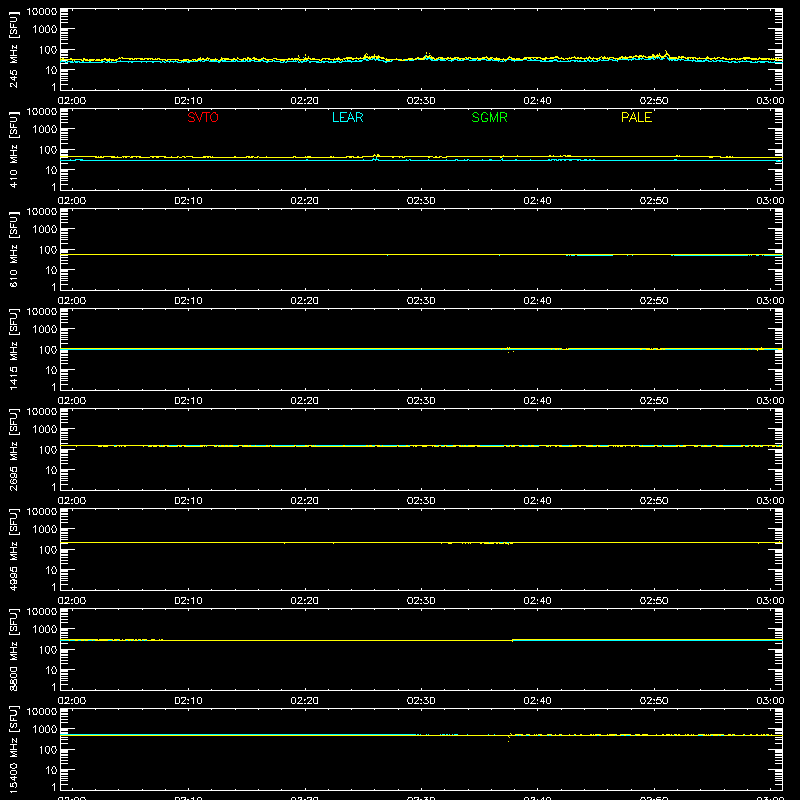Screen dimensions: 800x800
Task: Click the 02:40 time label under 610 MHz plot
Action: (537, 301)
